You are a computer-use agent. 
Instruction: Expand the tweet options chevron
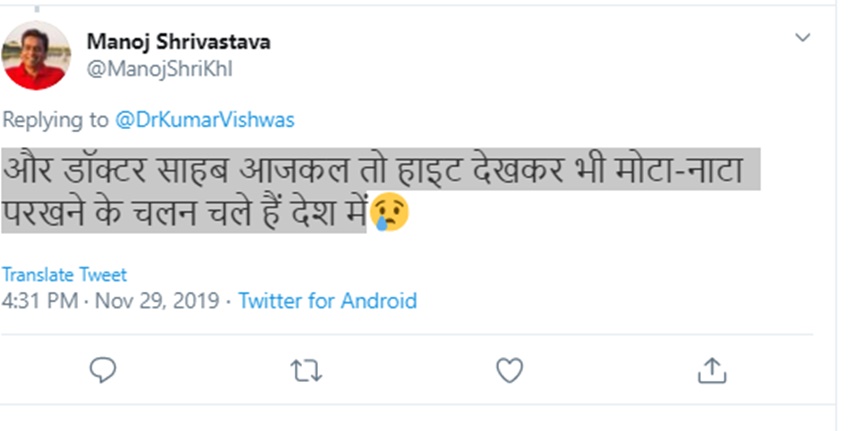(x=802, y=38)
